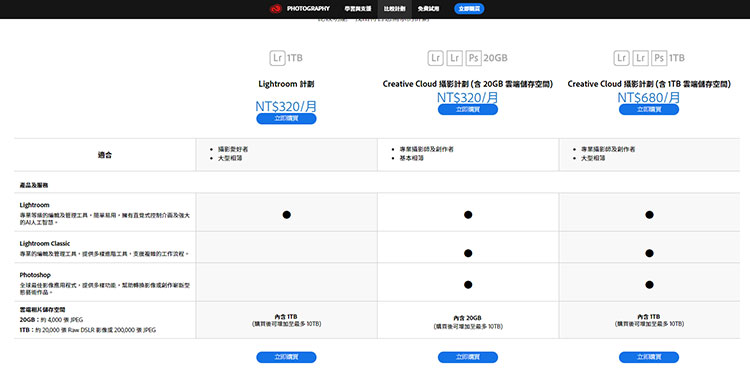Click the first Lr icon of 20GB plan
Viewport: 750px width, 387px height.
(435, 58)
